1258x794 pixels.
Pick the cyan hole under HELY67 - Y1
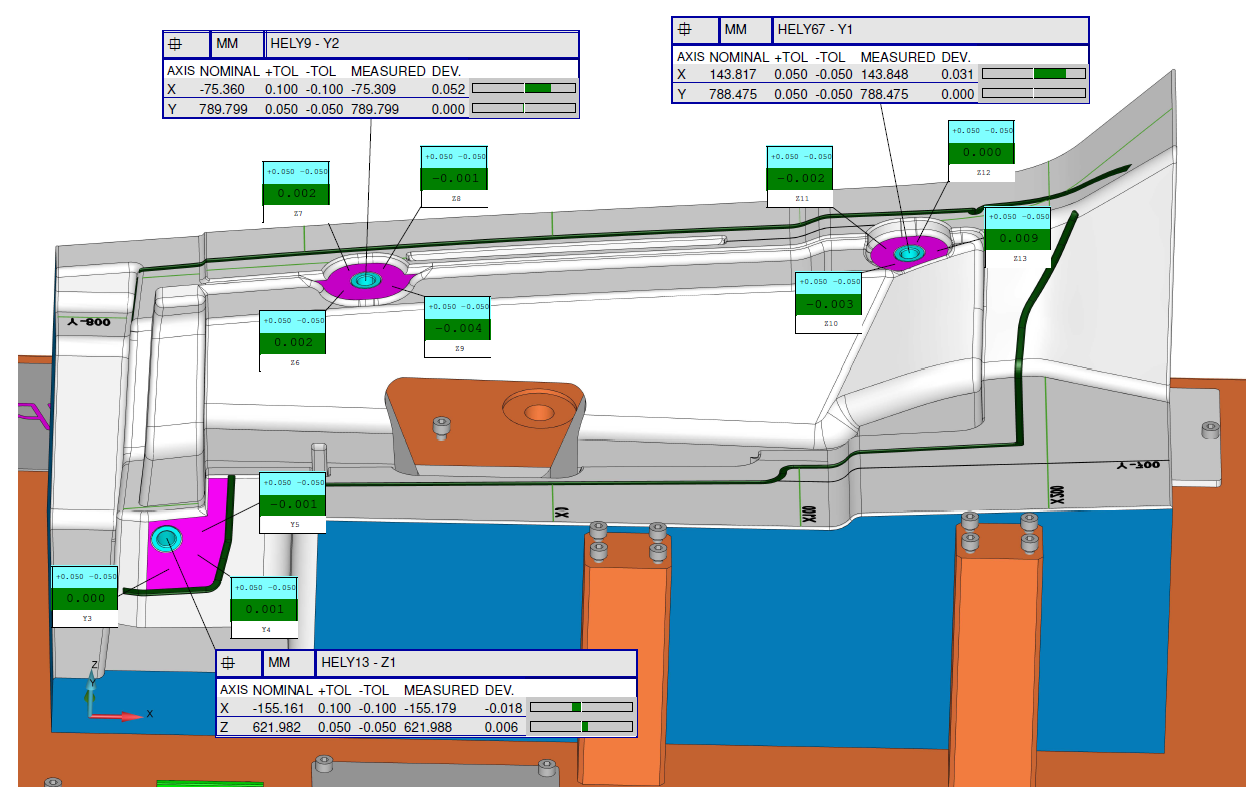(908, 253)
